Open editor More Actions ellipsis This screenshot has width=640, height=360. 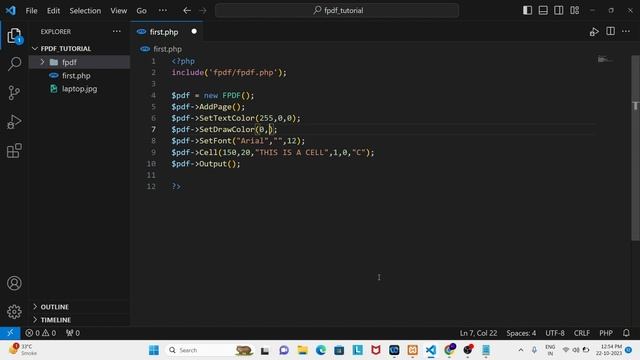626,31
